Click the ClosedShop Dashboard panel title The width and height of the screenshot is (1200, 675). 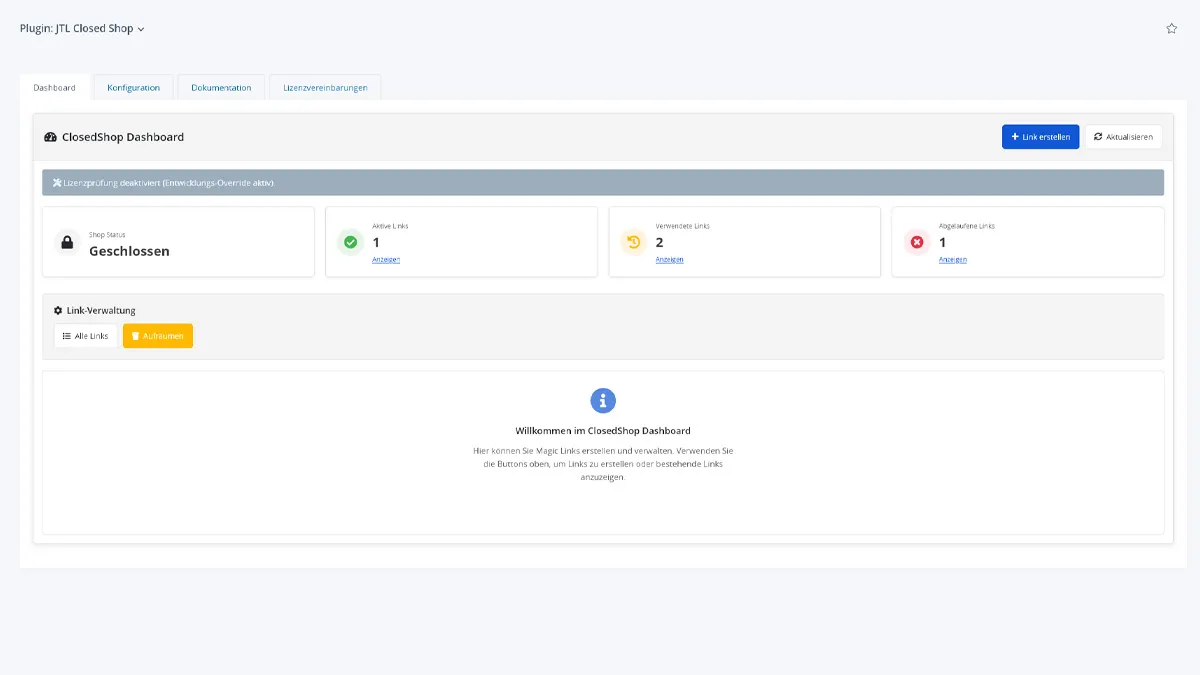point(123,137)
